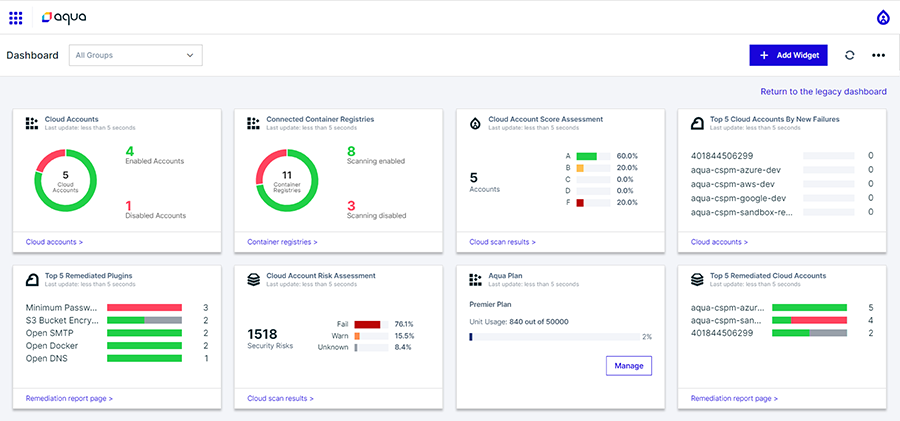Click the Add Widget button
900x421 pixels.
coord(788,55)
